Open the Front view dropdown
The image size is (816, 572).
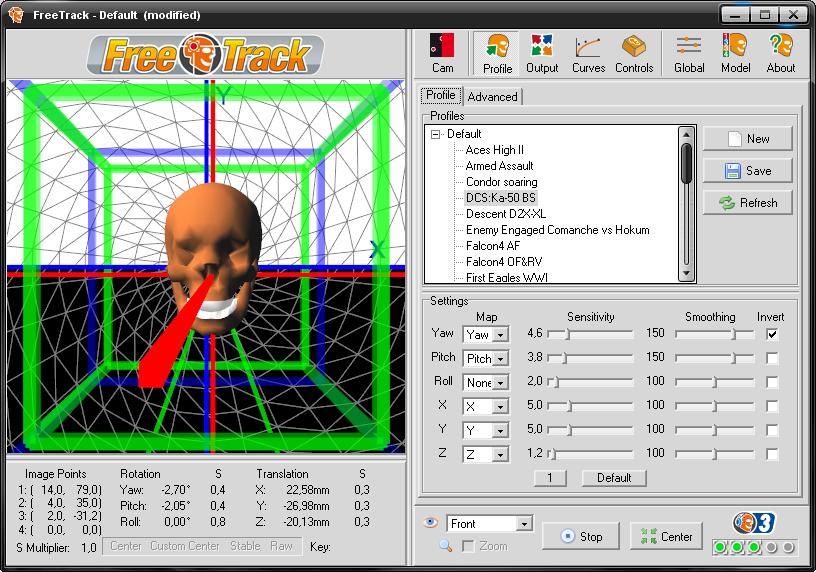(524, 524)
